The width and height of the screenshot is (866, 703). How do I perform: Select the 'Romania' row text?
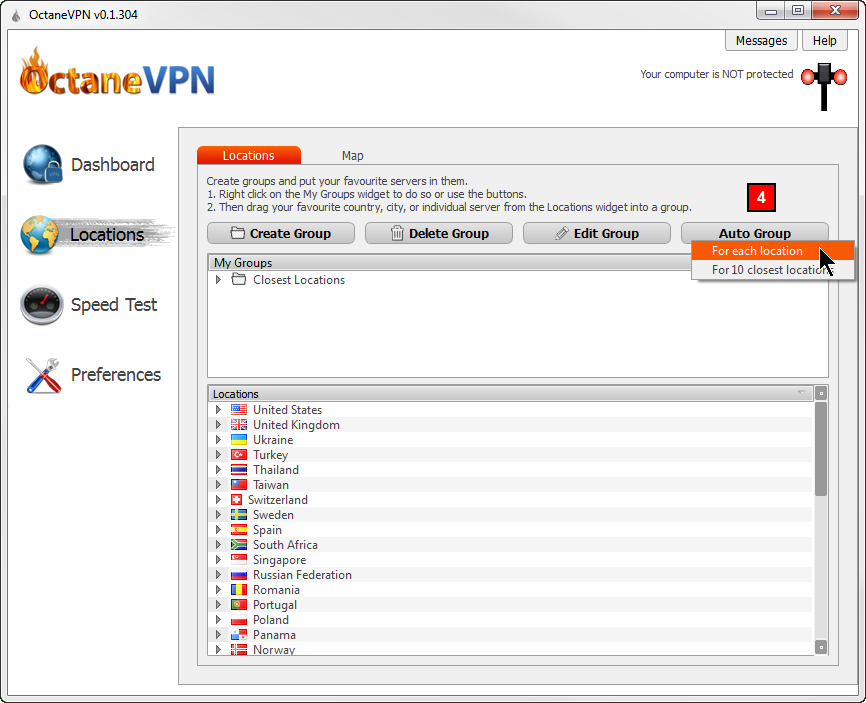276,590
